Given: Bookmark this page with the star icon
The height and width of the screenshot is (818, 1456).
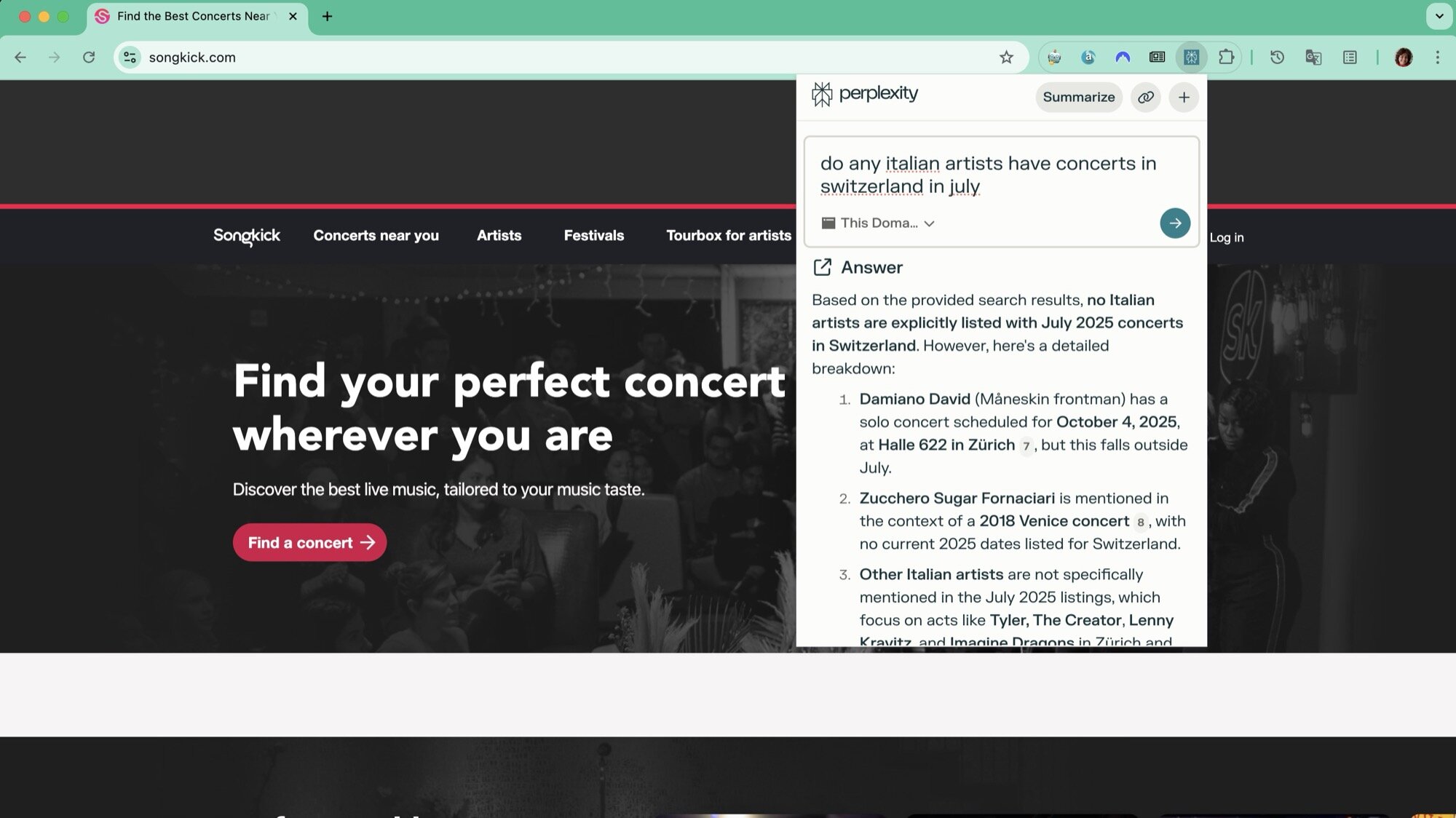Looking at the screenshot, I should pyautogui.click(x=1006, y=57).
